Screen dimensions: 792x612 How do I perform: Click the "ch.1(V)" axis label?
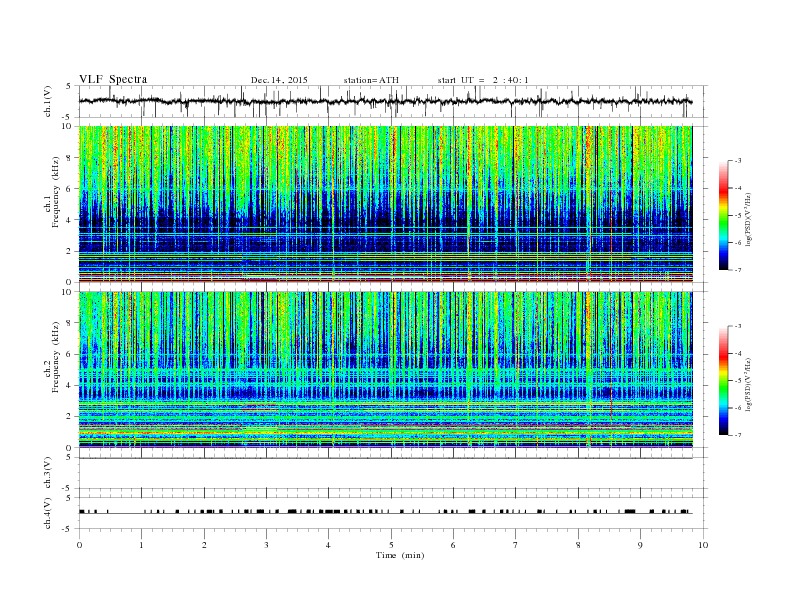[x=48, y=102]
